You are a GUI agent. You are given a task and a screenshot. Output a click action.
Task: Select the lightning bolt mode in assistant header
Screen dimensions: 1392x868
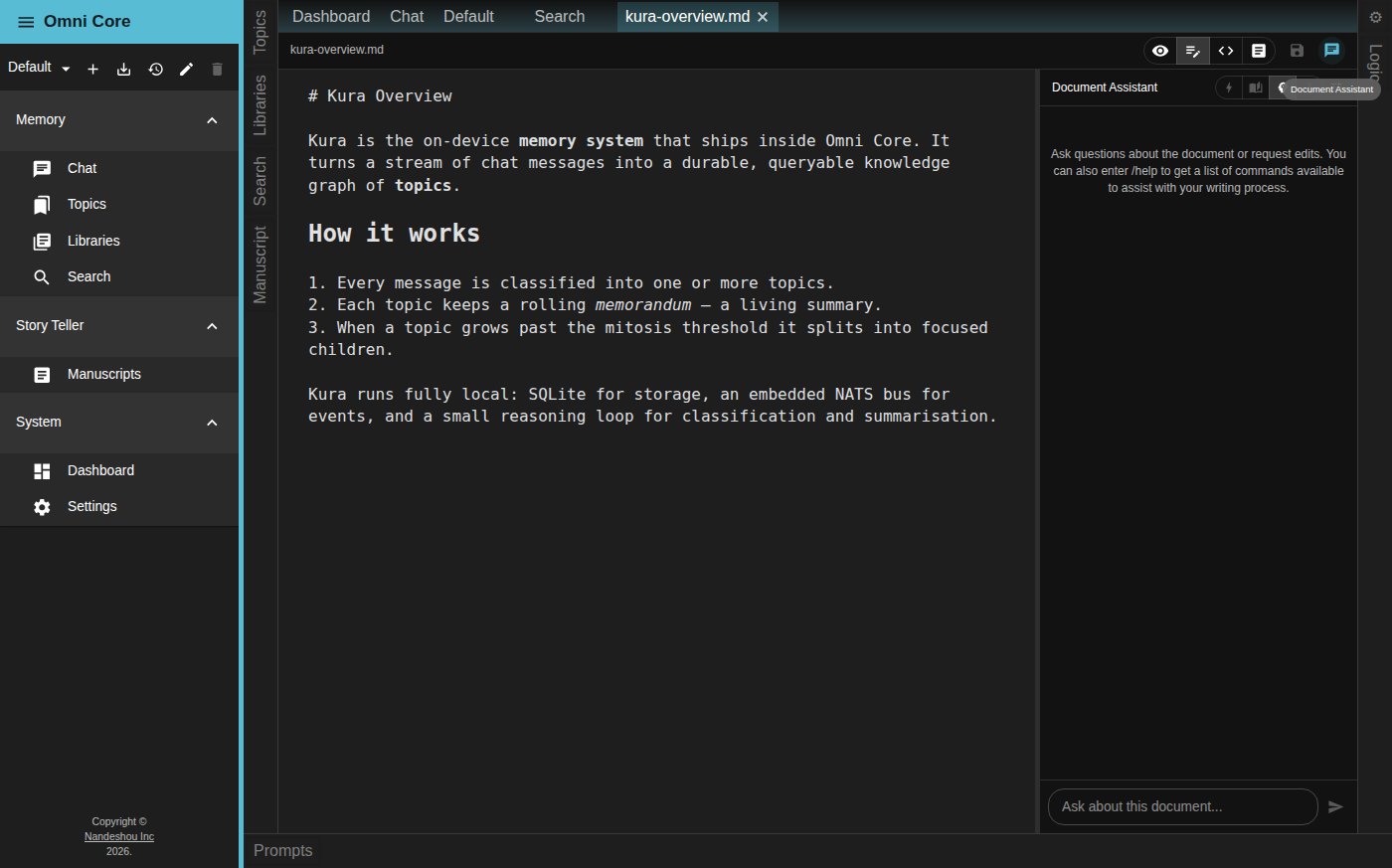tap(1229, 87)
